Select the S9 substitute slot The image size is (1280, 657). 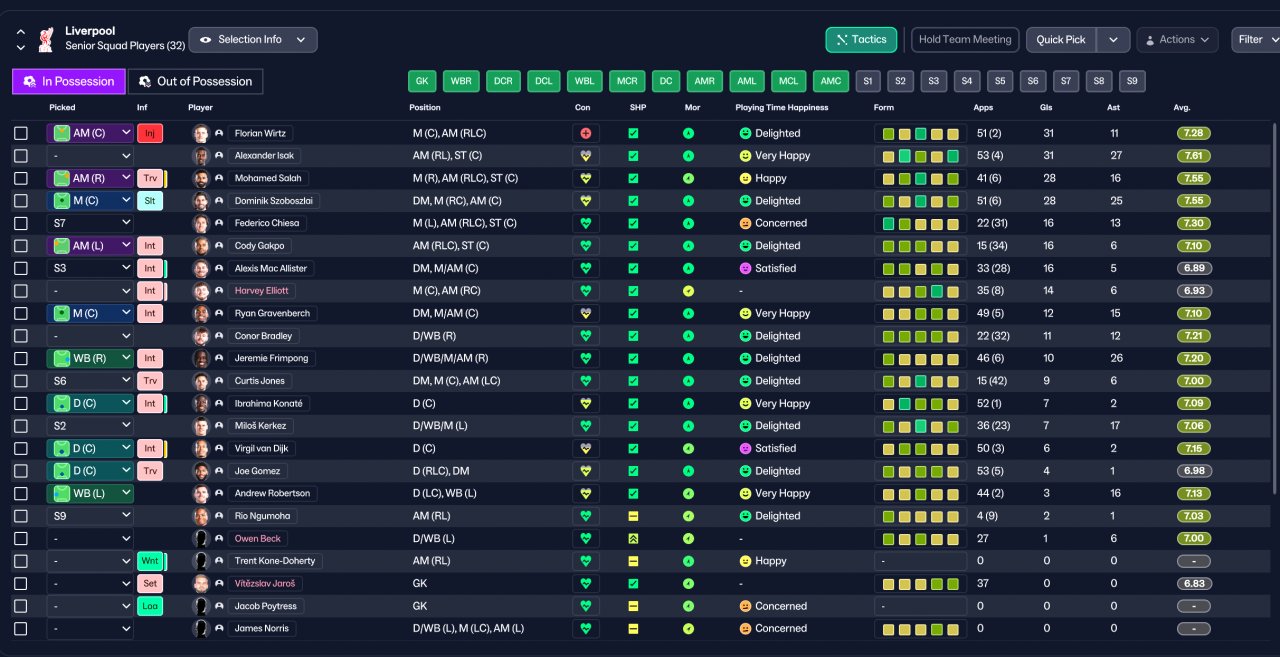tap(1132, 81)
